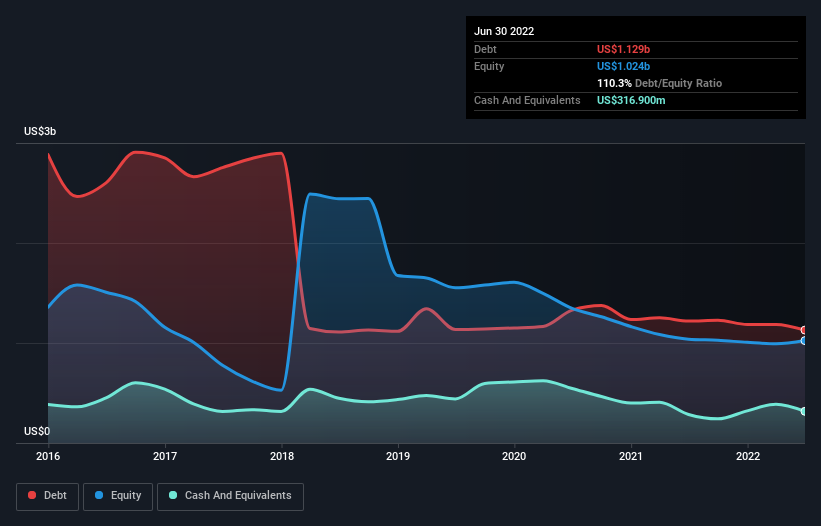Click the red Debt endpoint marker
The width and height of the screenshot is (821, 526).
click(x=804, y=330)
